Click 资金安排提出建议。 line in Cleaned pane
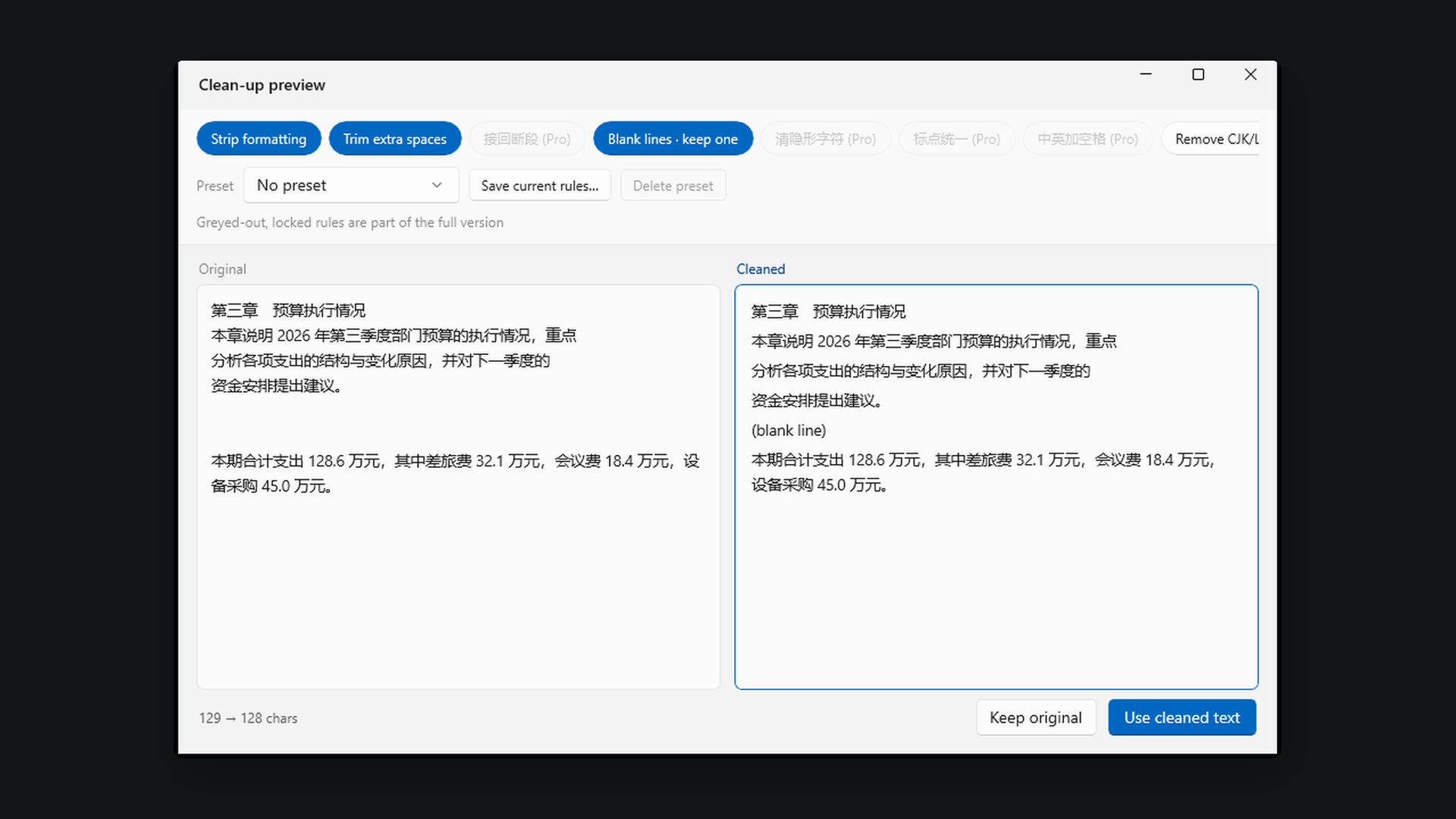 (817, 400)
